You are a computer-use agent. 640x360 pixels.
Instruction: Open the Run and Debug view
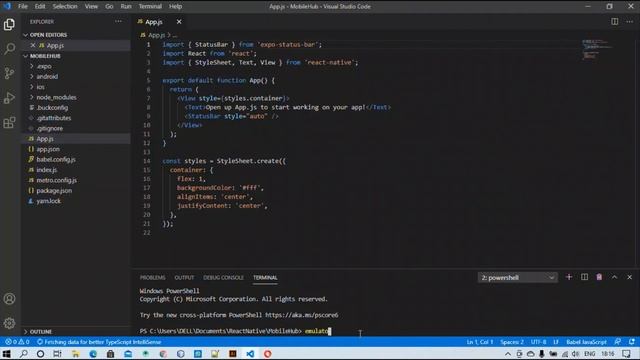click(9, 98)
